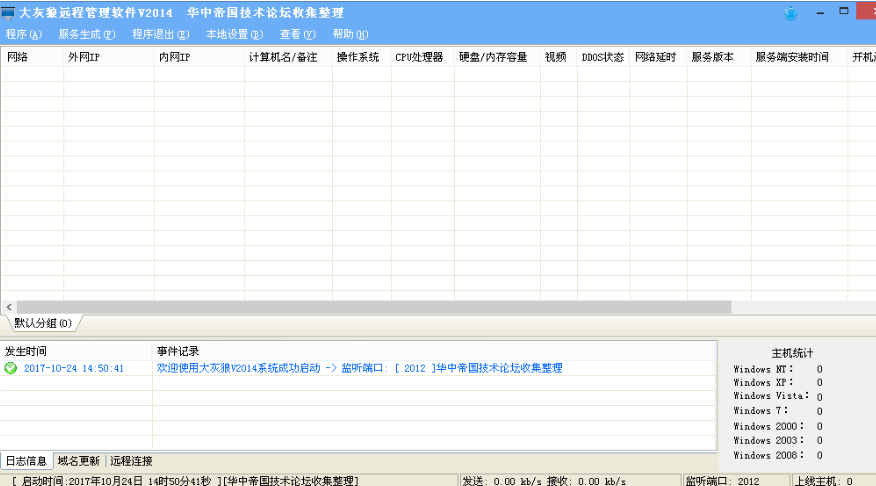Sort by 内网IP column header
876x486 pixels.
tap(199, 57)
